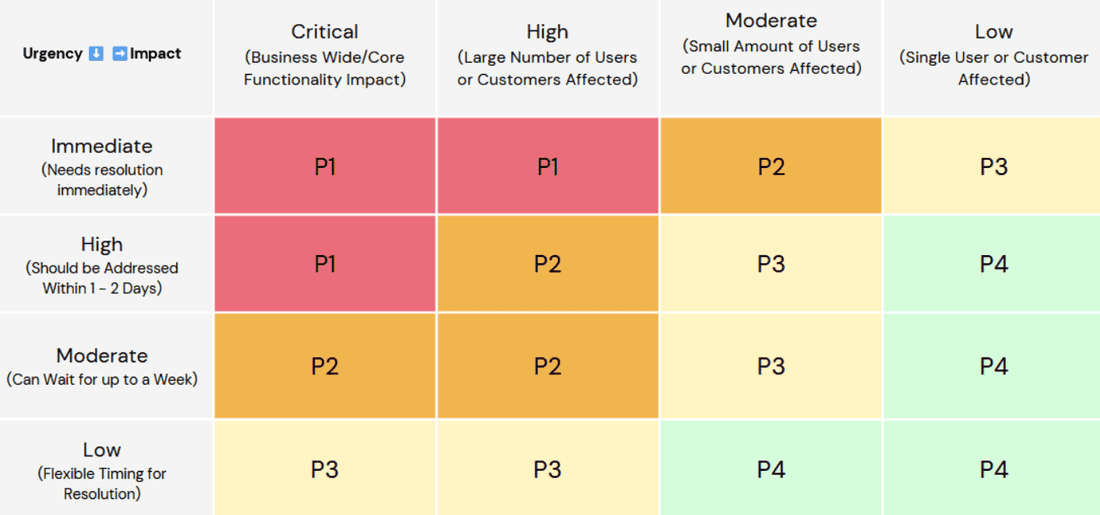Select the Moderate impact column header
The image size is (1100, 515).
771,46
